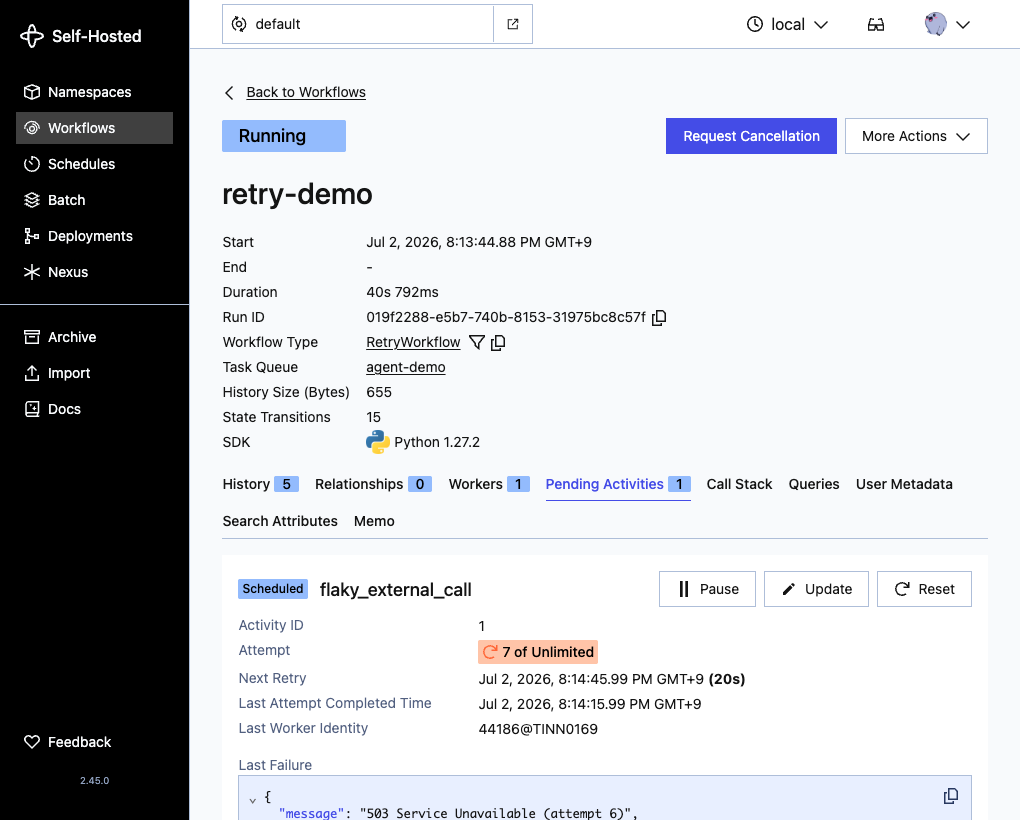
Task: Filter by RetryWorkflow type icon
Action: click(477, 342)
